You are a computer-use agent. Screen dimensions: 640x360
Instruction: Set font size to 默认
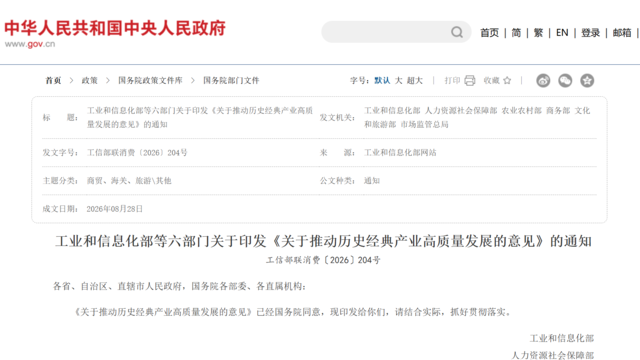coord(382,80)
